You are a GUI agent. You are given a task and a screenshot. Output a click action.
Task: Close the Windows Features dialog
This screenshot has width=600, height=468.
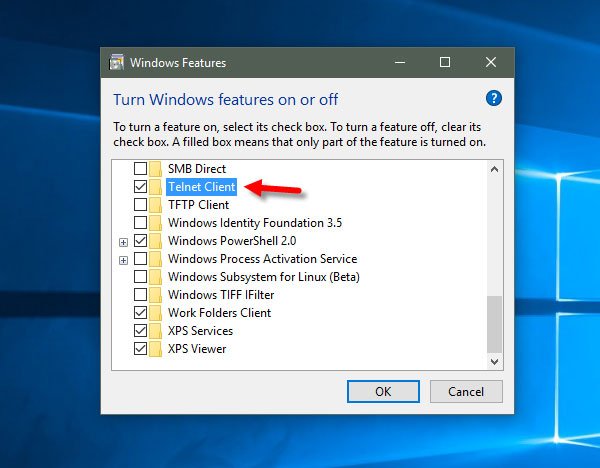[x=491, y=62]
